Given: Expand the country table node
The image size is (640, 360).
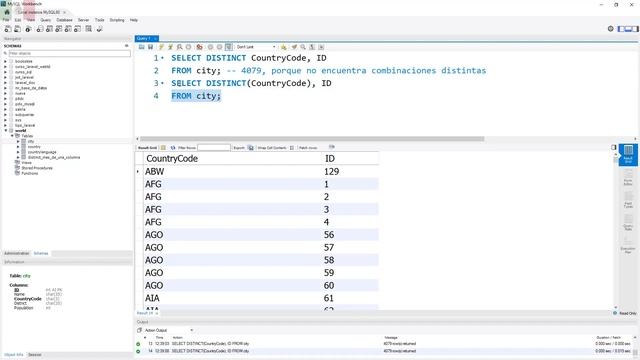Looking at the screenshot, I should tap(18, 147).
